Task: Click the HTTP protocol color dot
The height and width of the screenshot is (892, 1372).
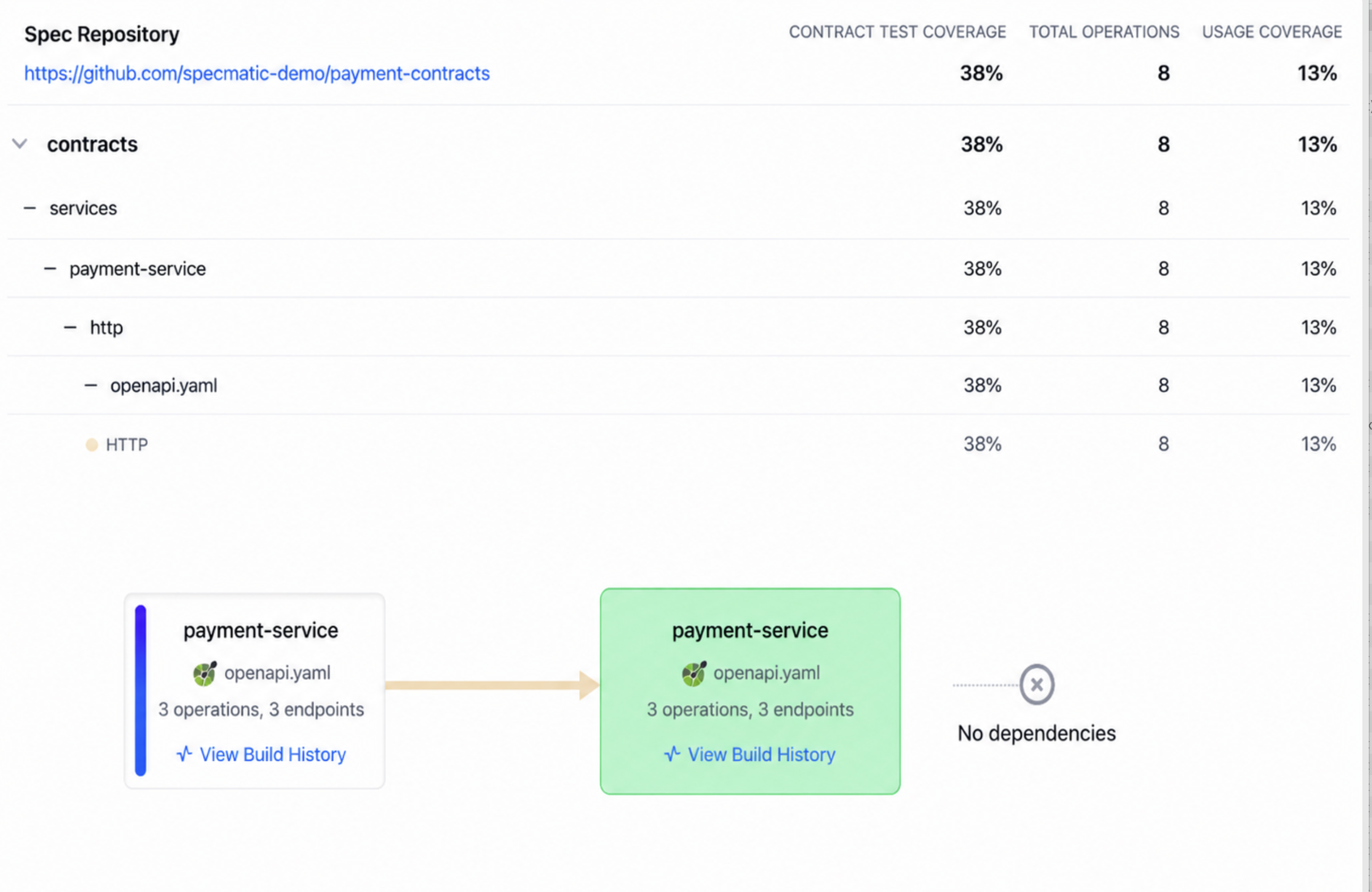Action: click(91, 444)
